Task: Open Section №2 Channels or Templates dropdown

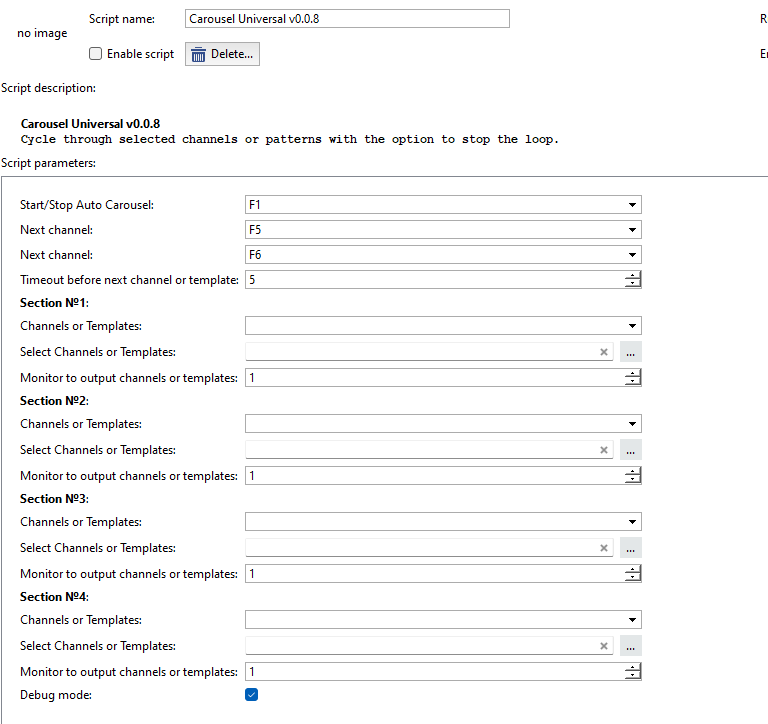Action: tap(443, 424)
